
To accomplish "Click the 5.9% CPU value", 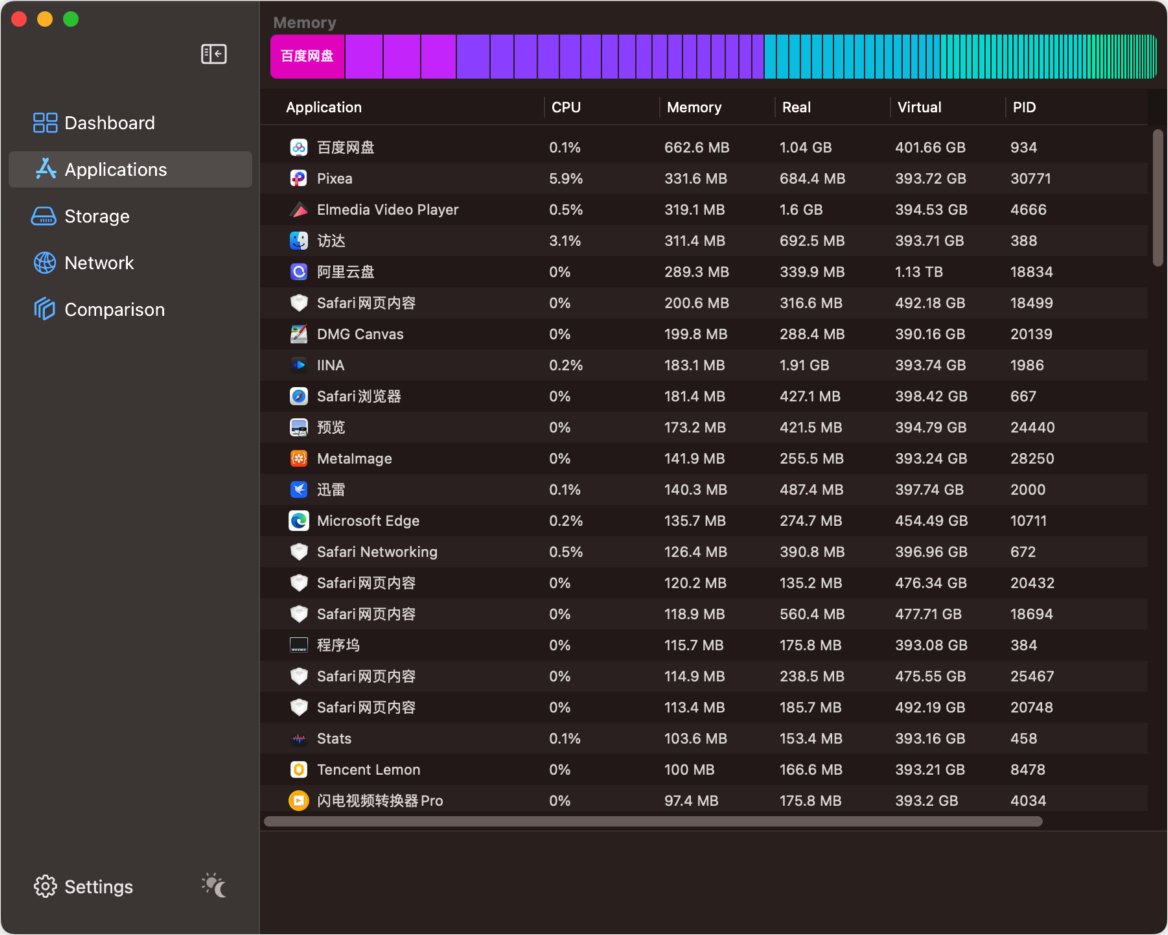I will click(x=566, y=179).
